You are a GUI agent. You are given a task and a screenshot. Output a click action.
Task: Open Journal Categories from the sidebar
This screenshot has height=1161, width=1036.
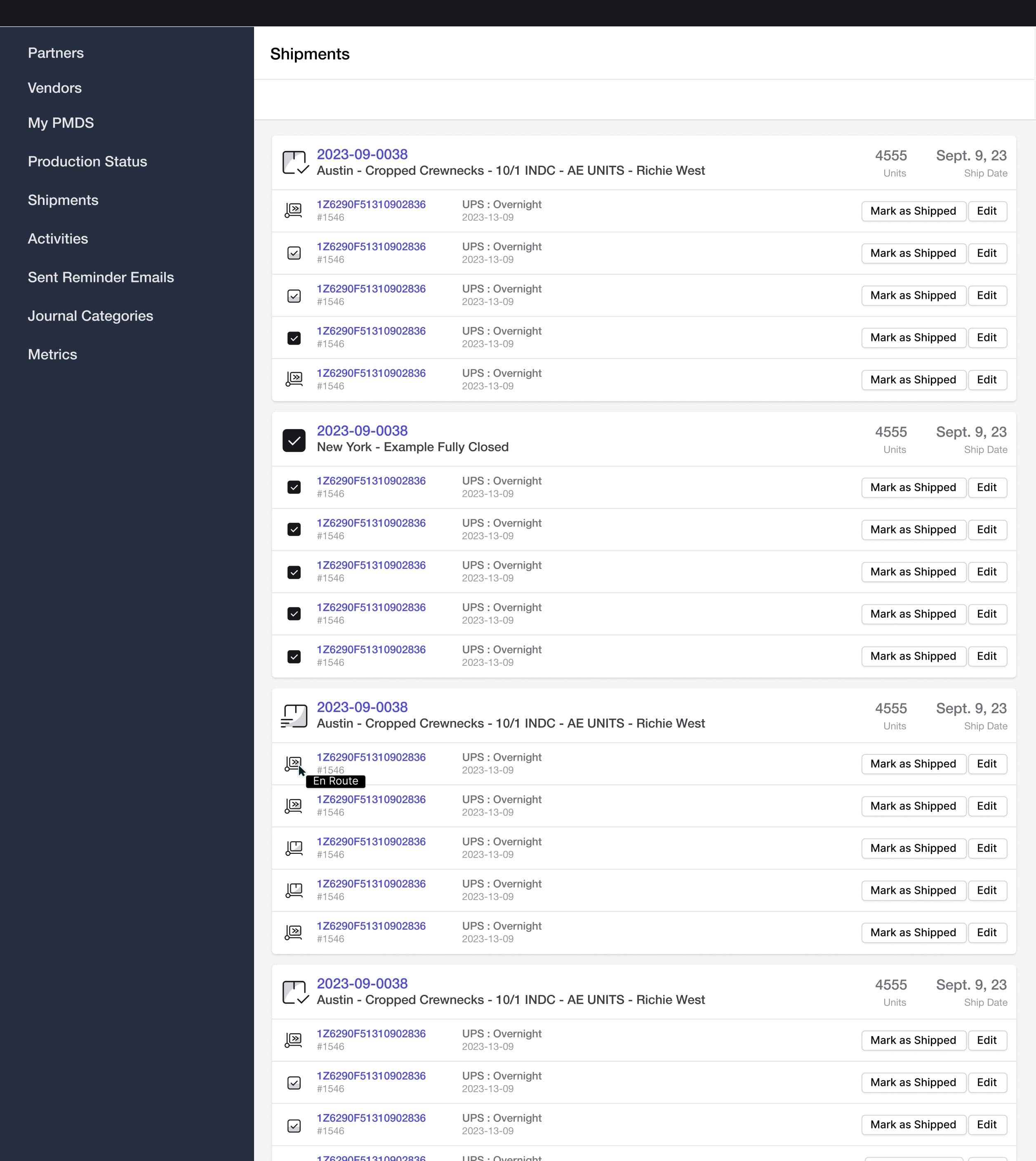click(90, 316)
